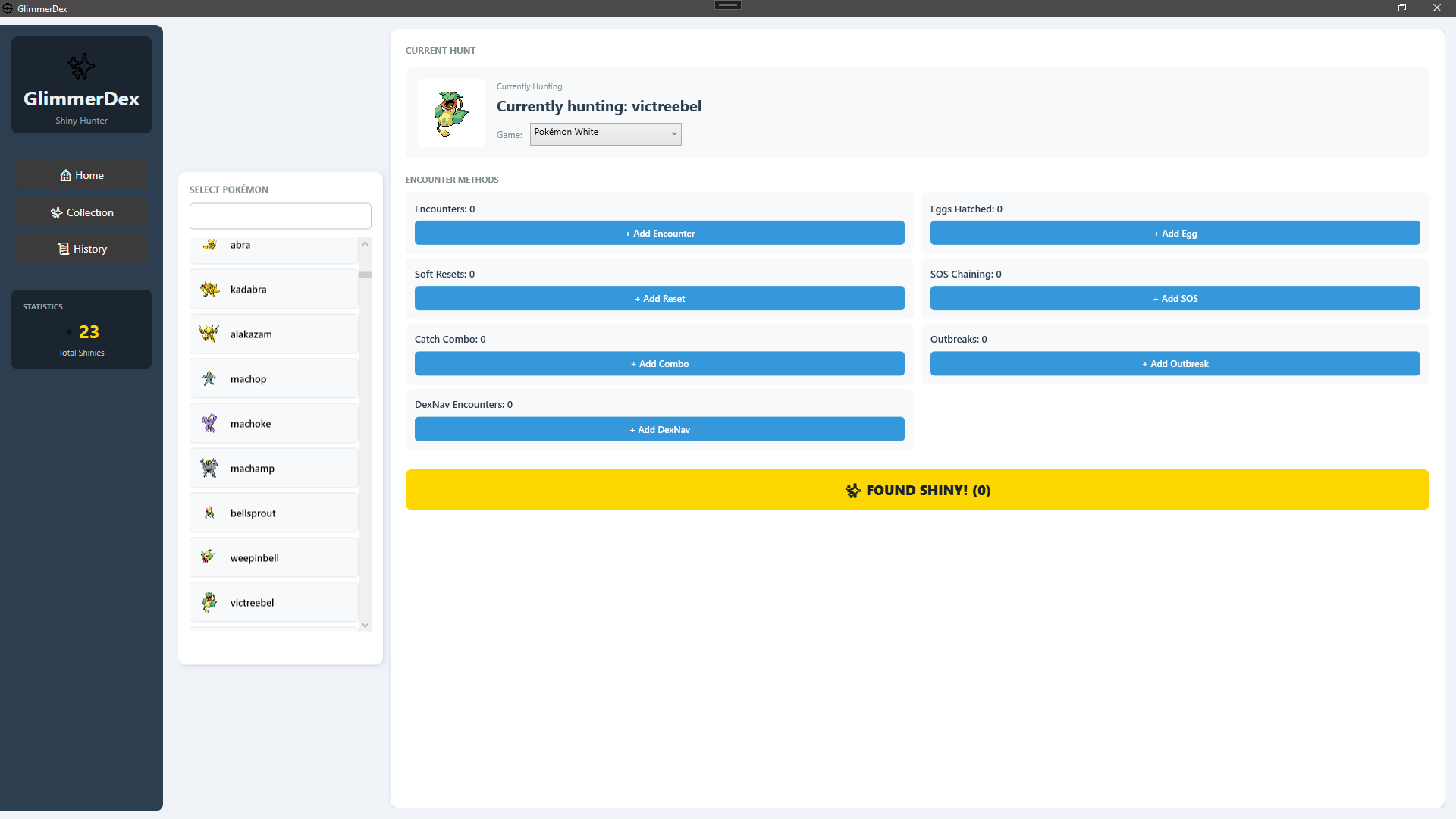Click the bellsprout sprite icon
This screenshot has height=819, width=1456.
pyautogui.click(x=209, y=513)
